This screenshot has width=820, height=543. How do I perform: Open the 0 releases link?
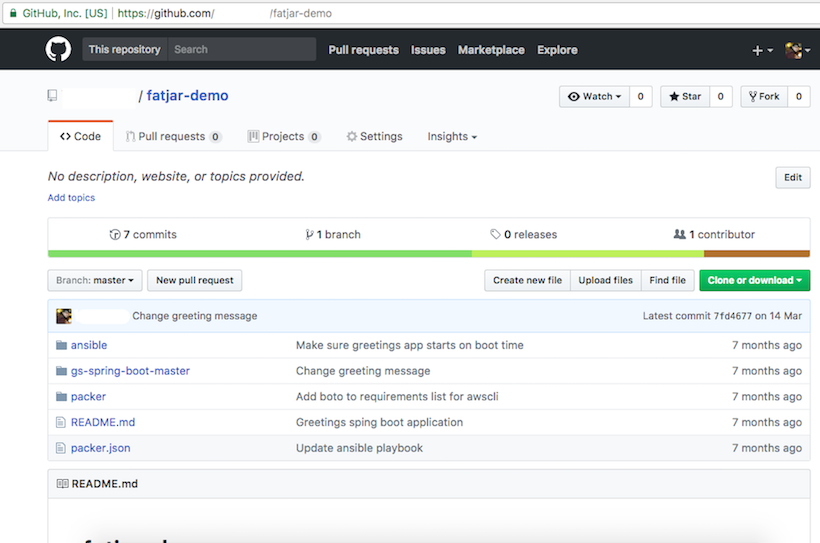(523, 234)
